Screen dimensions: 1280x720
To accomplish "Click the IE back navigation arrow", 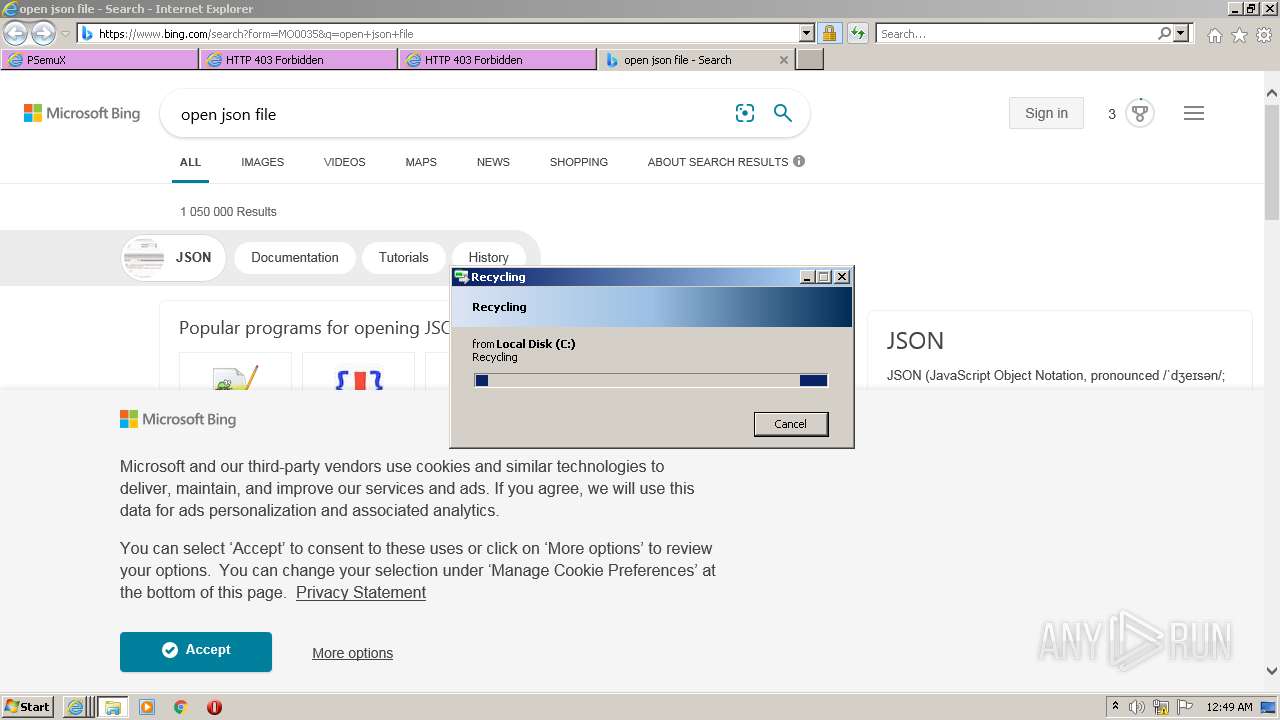I will pos(16,34).
